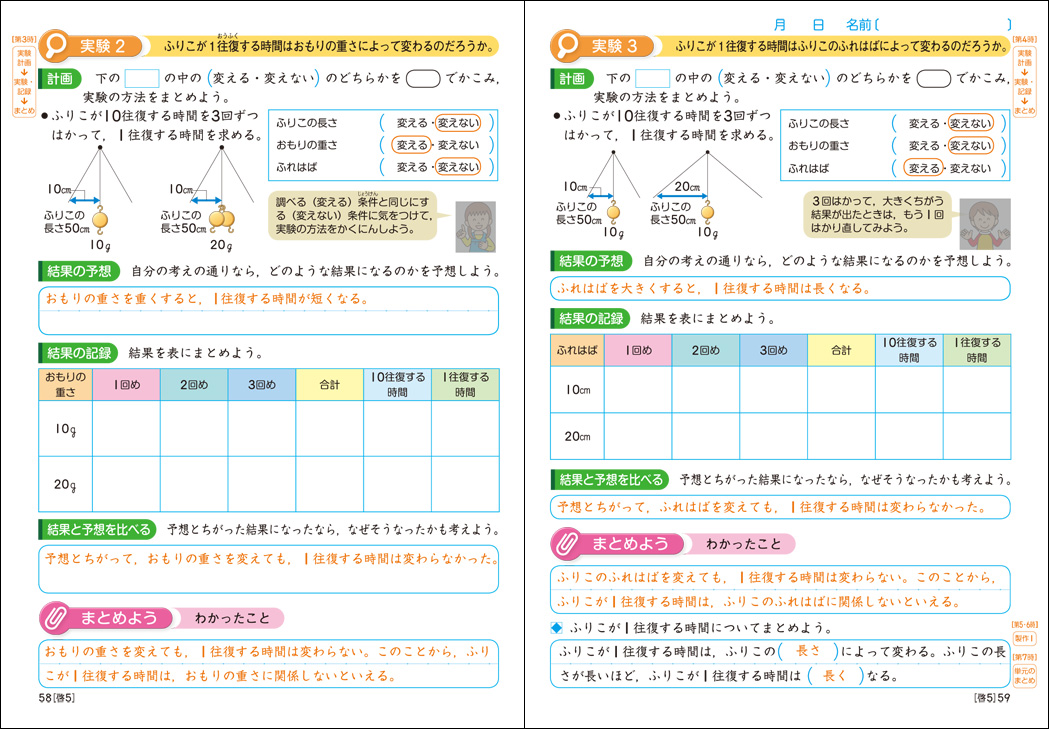Select uncircled 変えない for ふれはば in 実験 3
The image size is (1049, 729).
coord(970,168)
